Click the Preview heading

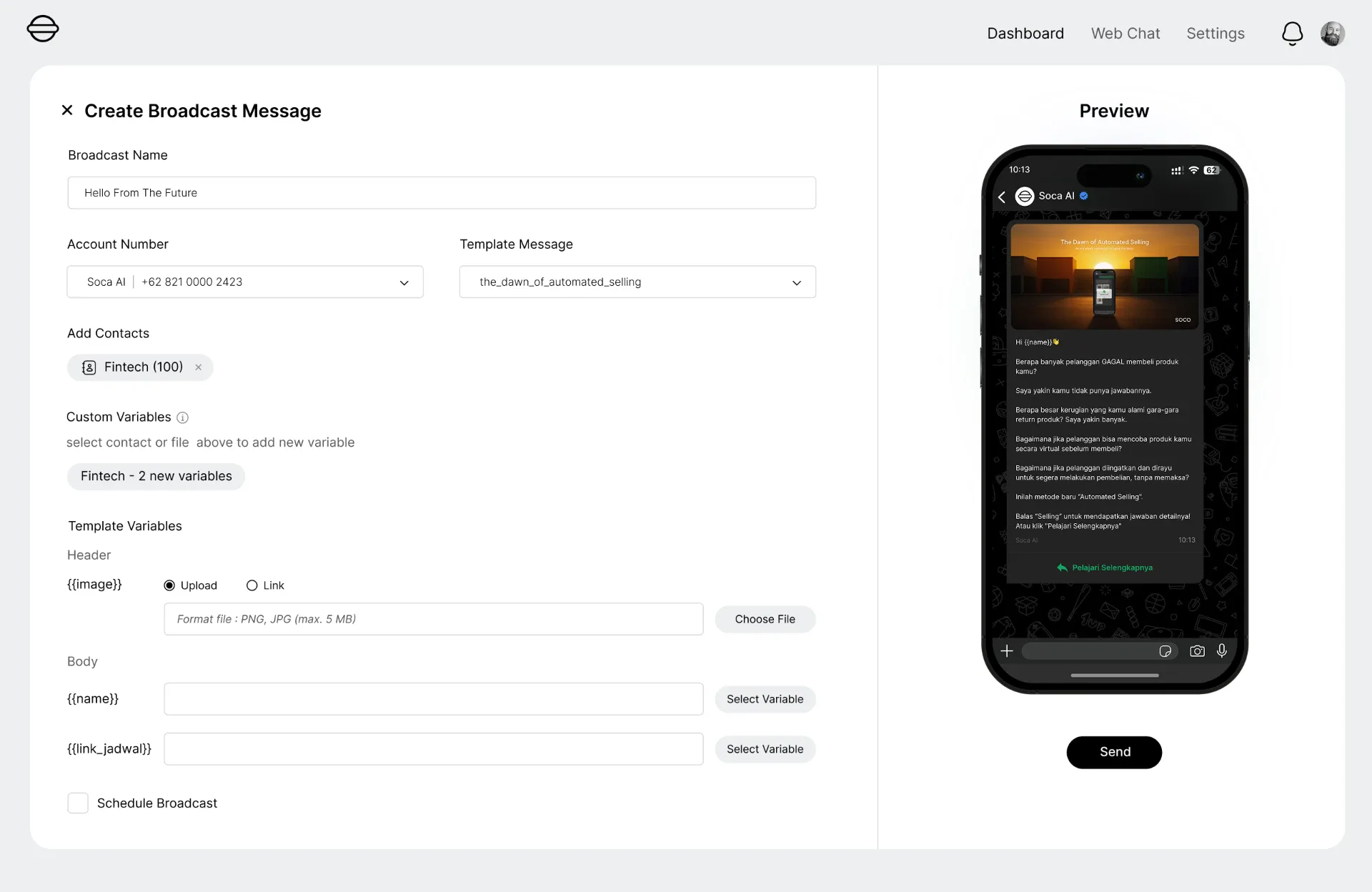(1114, 111)
